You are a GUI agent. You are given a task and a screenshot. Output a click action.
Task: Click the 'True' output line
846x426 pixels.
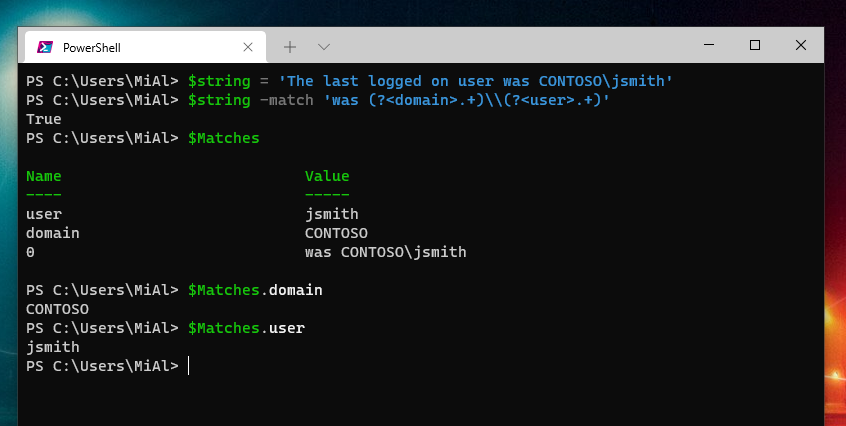pos(44,119)
